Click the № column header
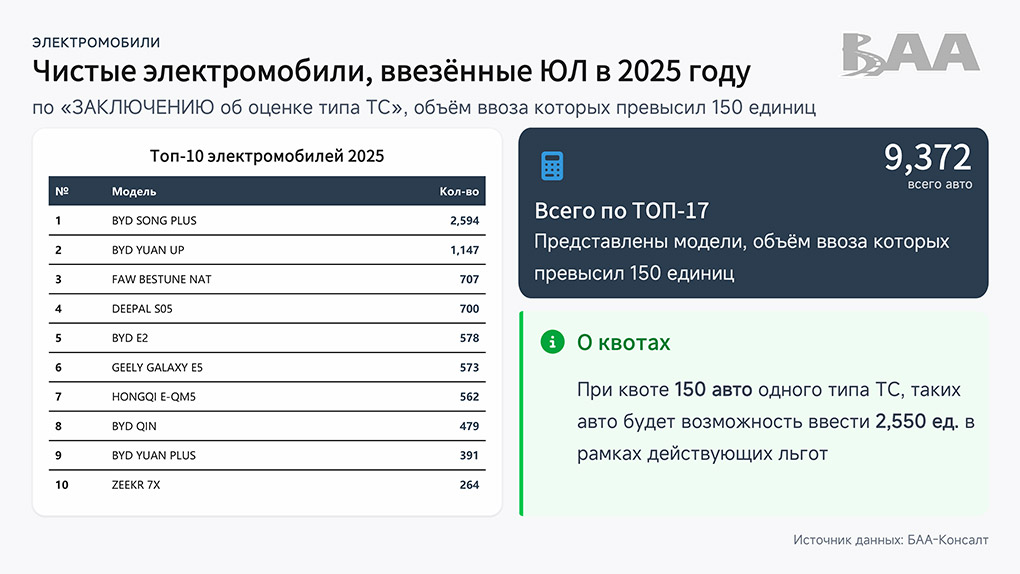Screen dimensions: 1020x574 coord(62,191)
